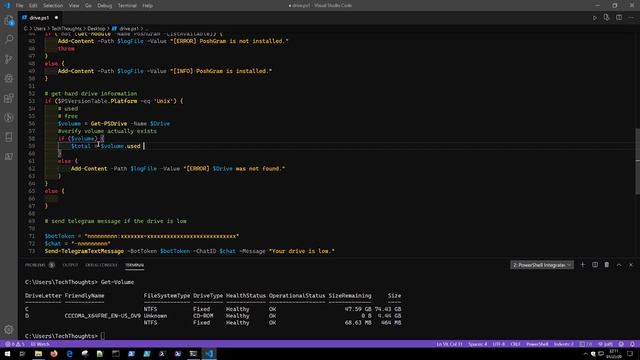640x360 pixels.
Task: Click the Users breadcrumb segment
Action: (x=40, y=29)
